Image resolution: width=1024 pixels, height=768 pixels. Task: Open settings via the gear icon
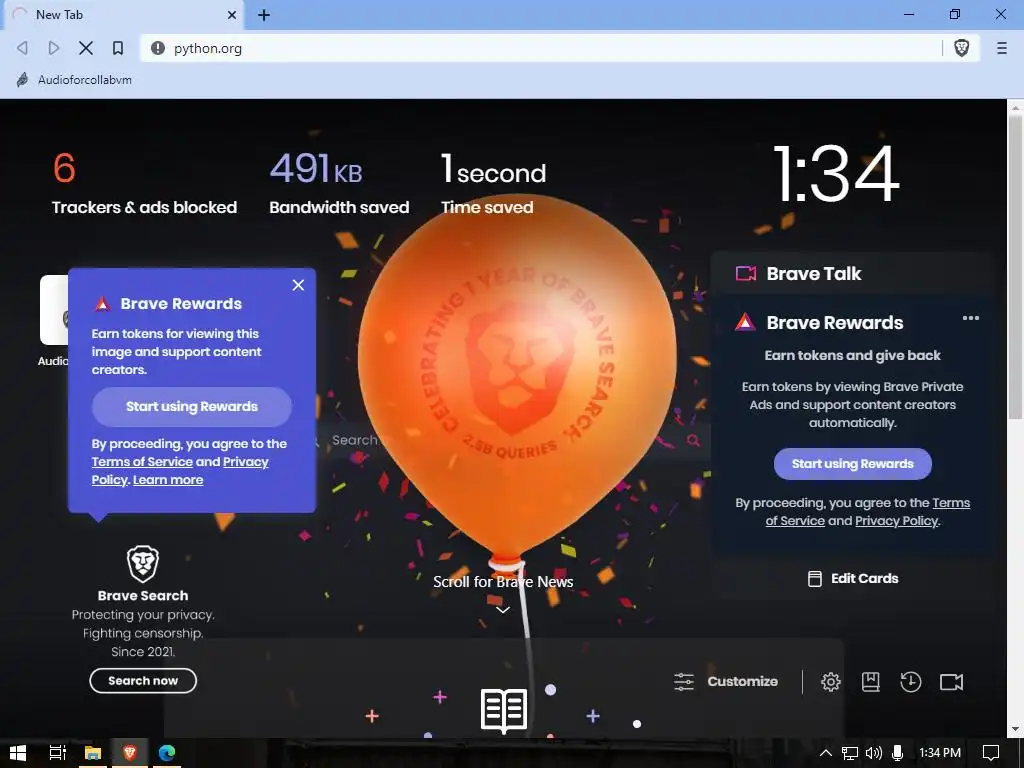click(830, 682)
